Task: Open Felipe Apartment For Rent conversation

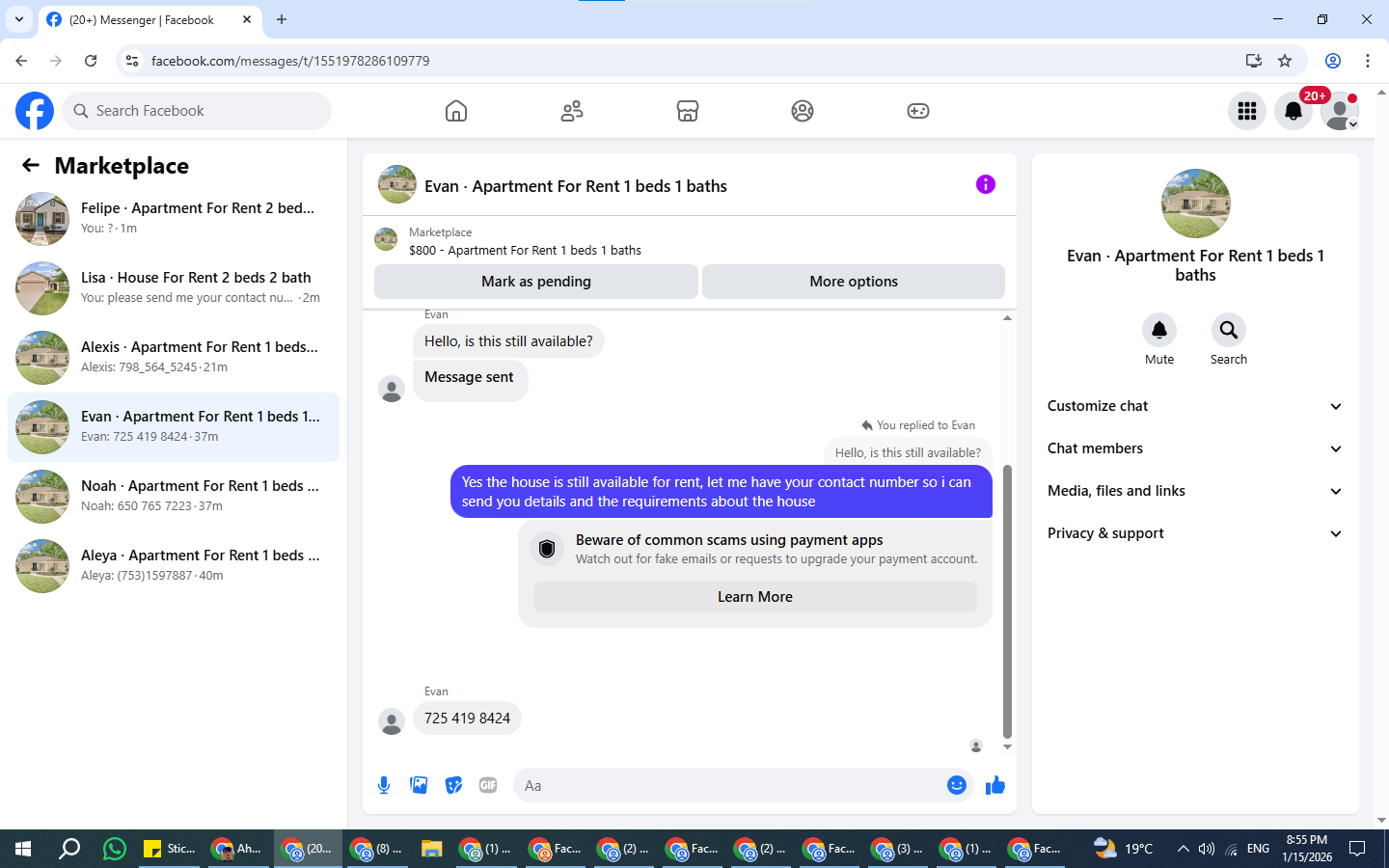Action: pyautogui.click(x=174, y=219)
